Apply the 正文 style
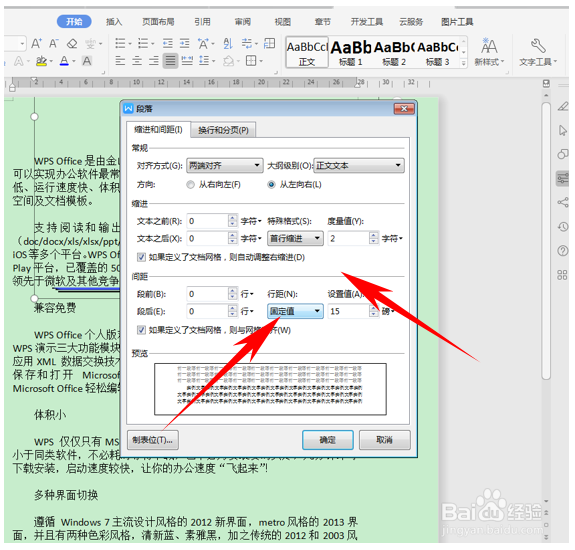 click(x=307, y=52)
